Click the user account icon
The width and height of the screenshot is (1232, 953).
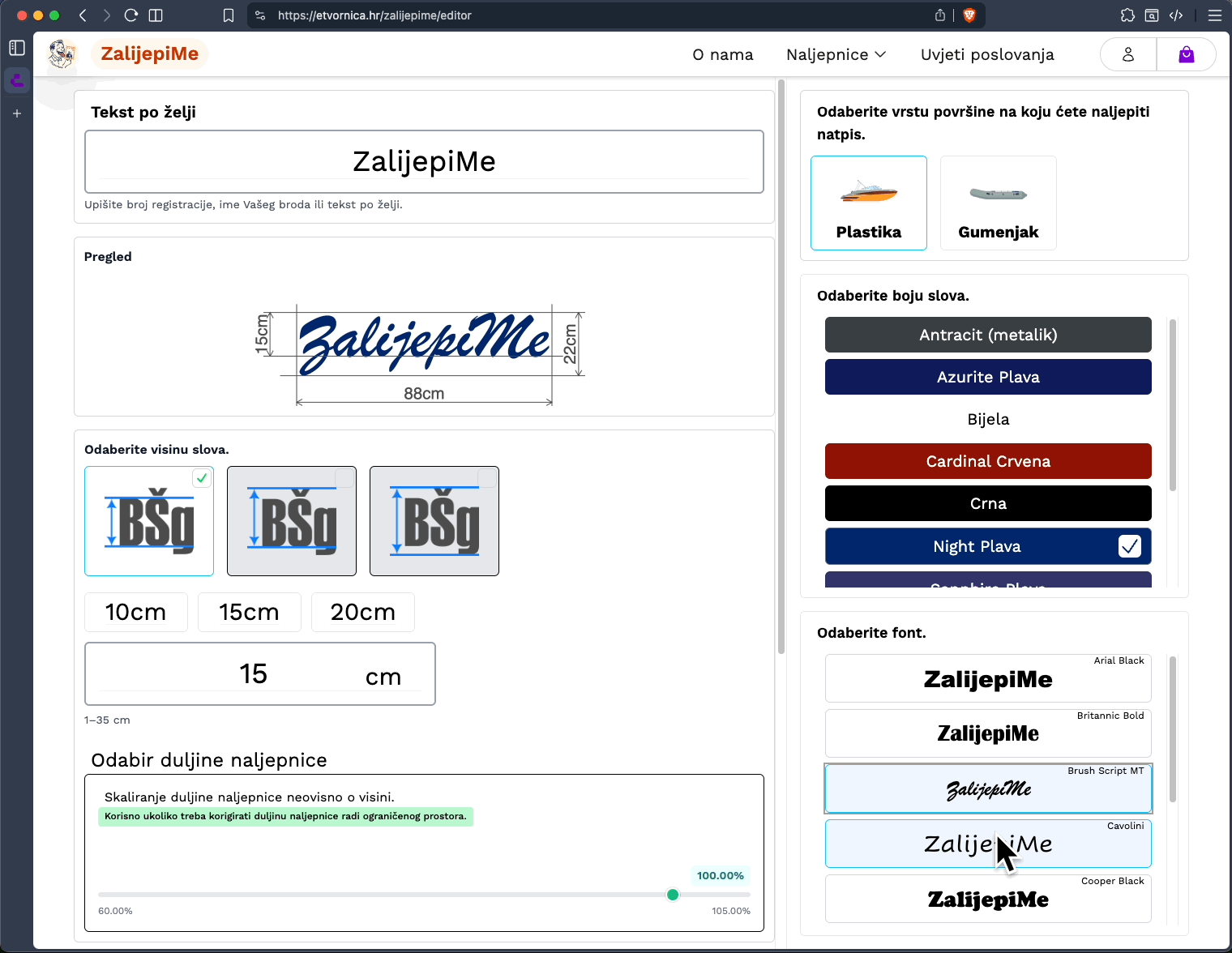1127,54
